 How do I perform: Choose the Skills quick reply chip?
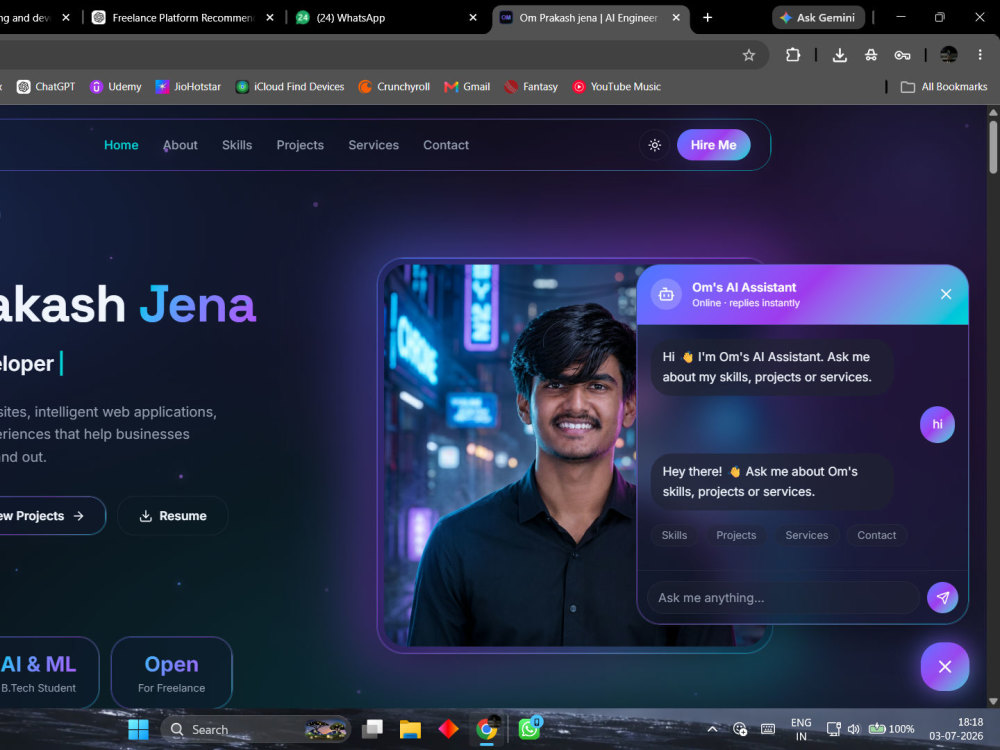click(x=674, y=535)
